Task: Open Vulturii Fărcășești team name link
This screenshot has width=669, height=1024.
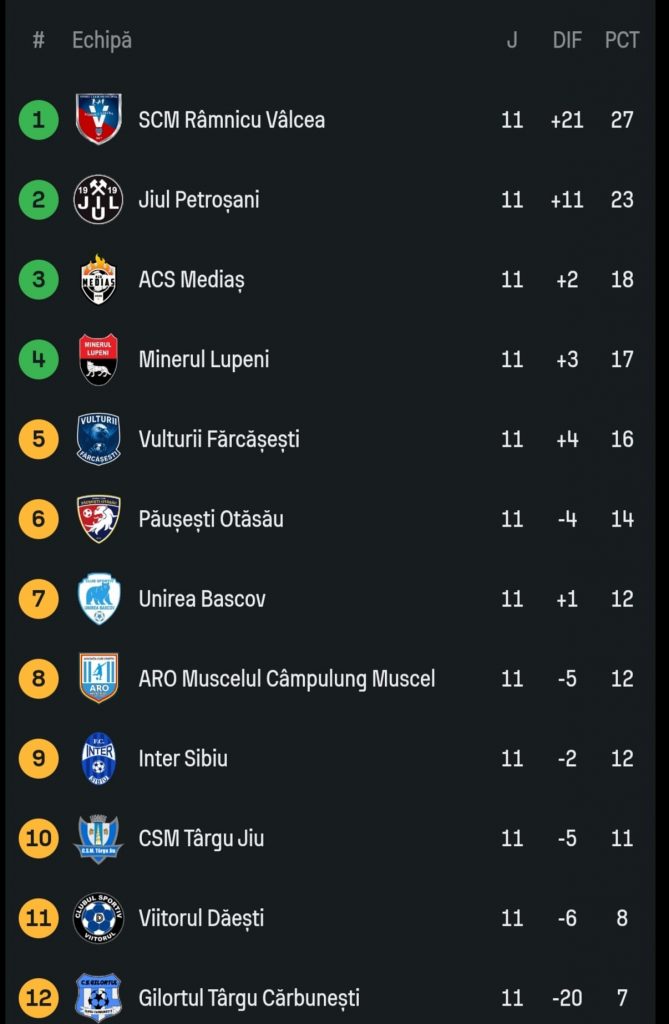Action: (219, 439)
